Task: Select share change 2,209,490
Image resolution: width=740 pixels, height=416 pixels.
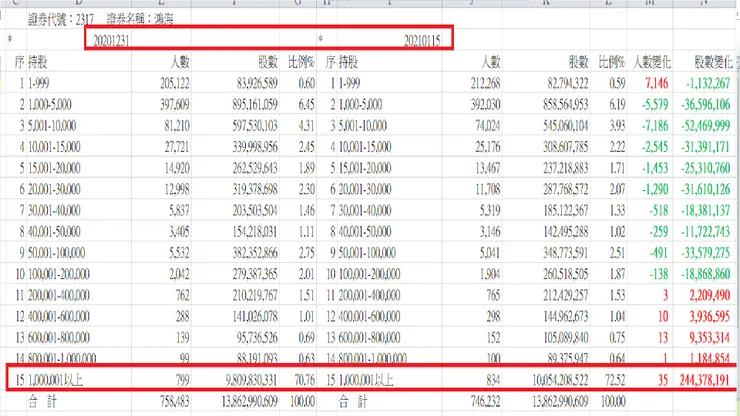Action: pyautogui.click(x=710, y=296)
